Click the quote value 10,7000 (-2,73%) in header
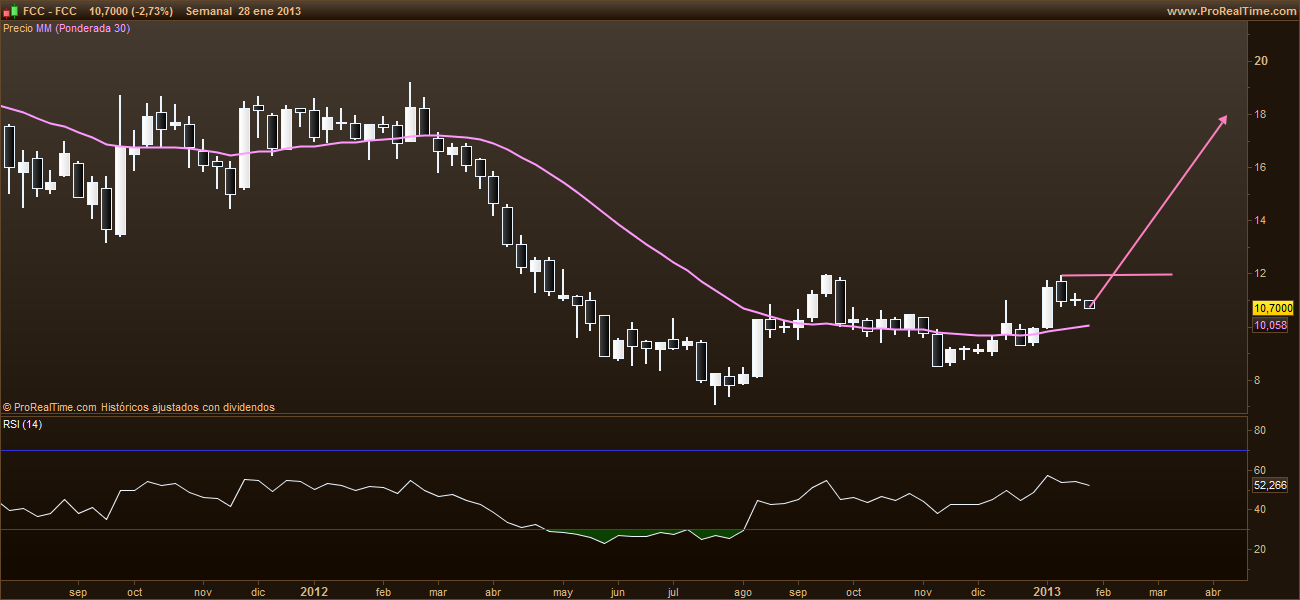Image resolution: width=1300 pixels, height=600 pixels. tap(132, 11)
